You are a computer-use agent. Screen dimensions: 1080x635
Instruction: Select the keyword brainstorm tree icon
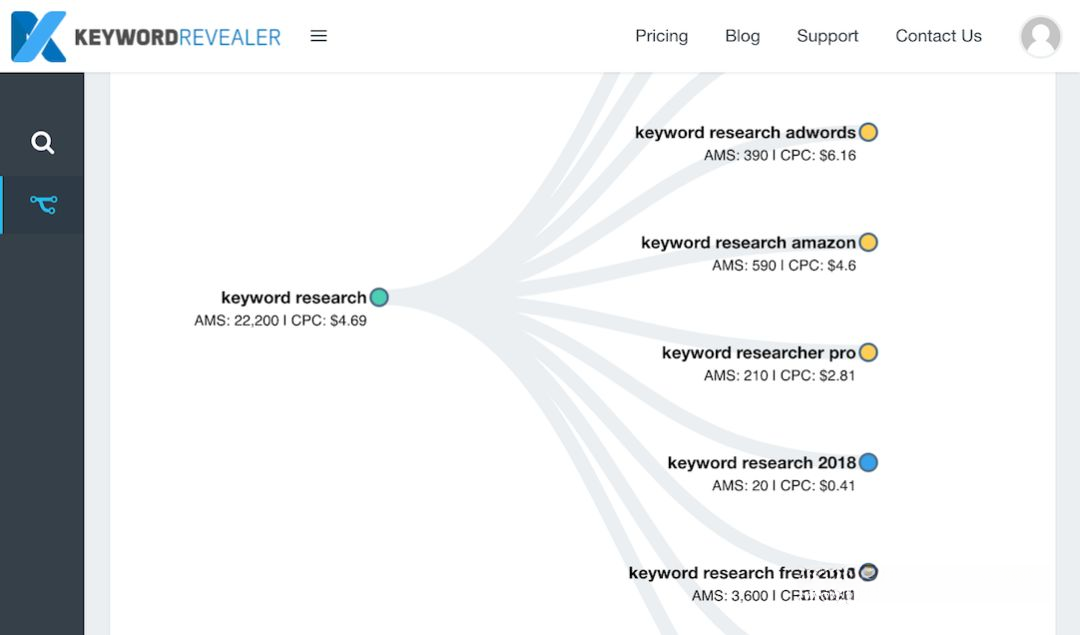point(43,205)
